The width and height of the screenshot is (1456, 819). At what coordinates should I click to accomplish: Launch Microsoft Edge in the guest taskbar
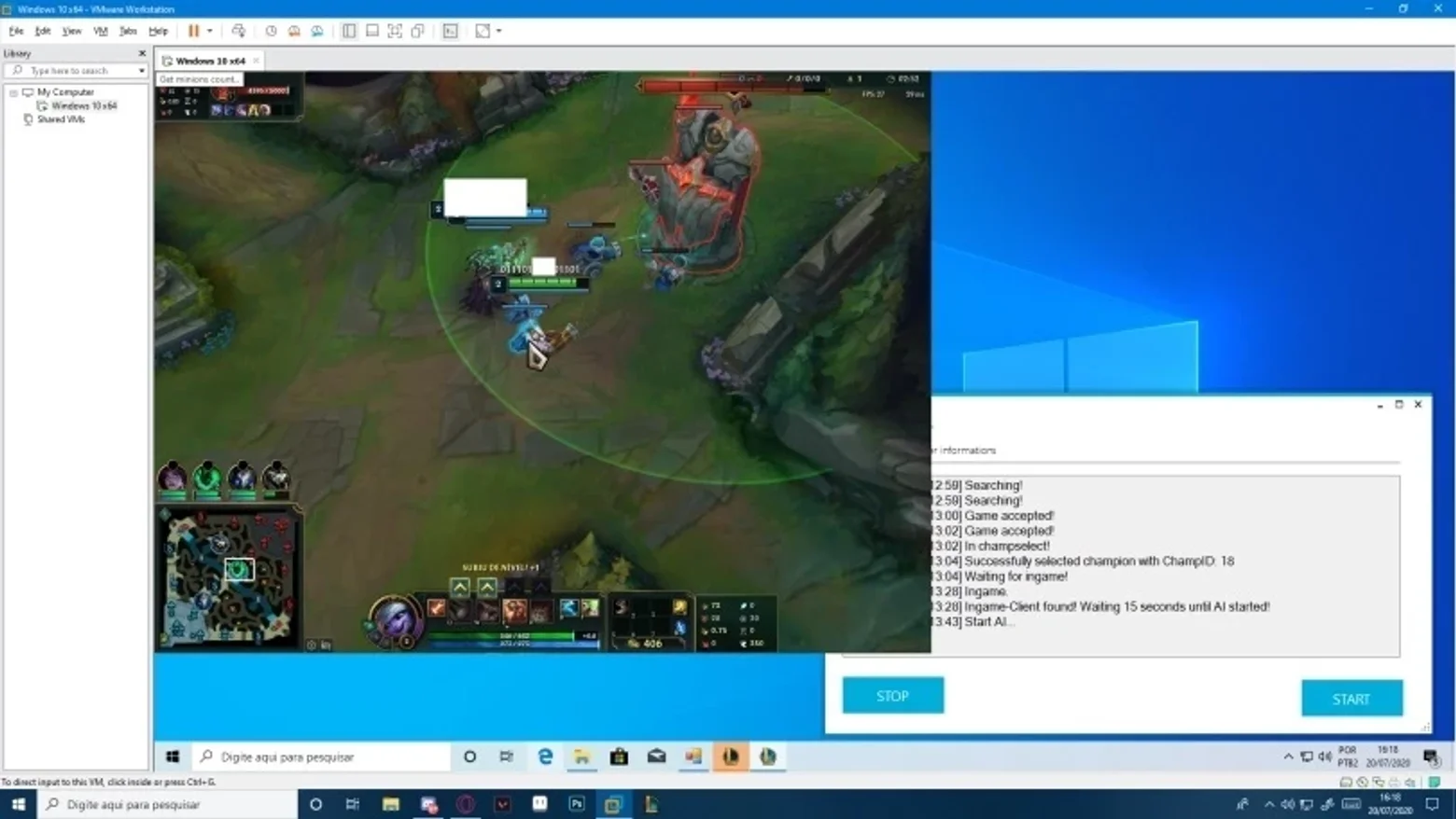[x=545, y=757]
